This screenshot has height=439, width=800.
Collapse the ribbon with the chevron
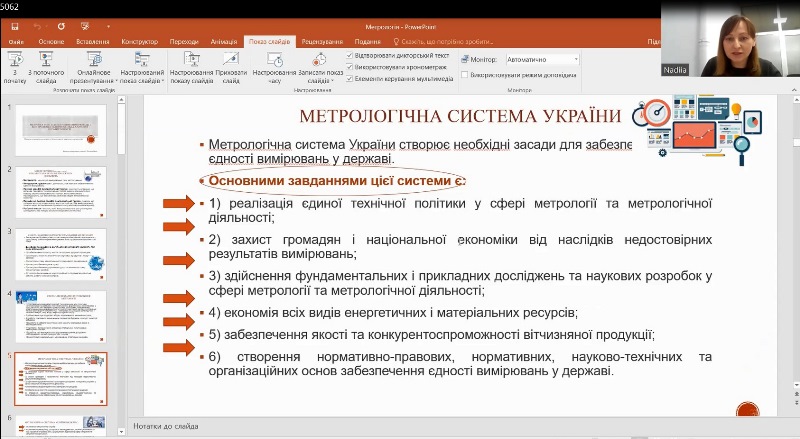coord(794,90)
